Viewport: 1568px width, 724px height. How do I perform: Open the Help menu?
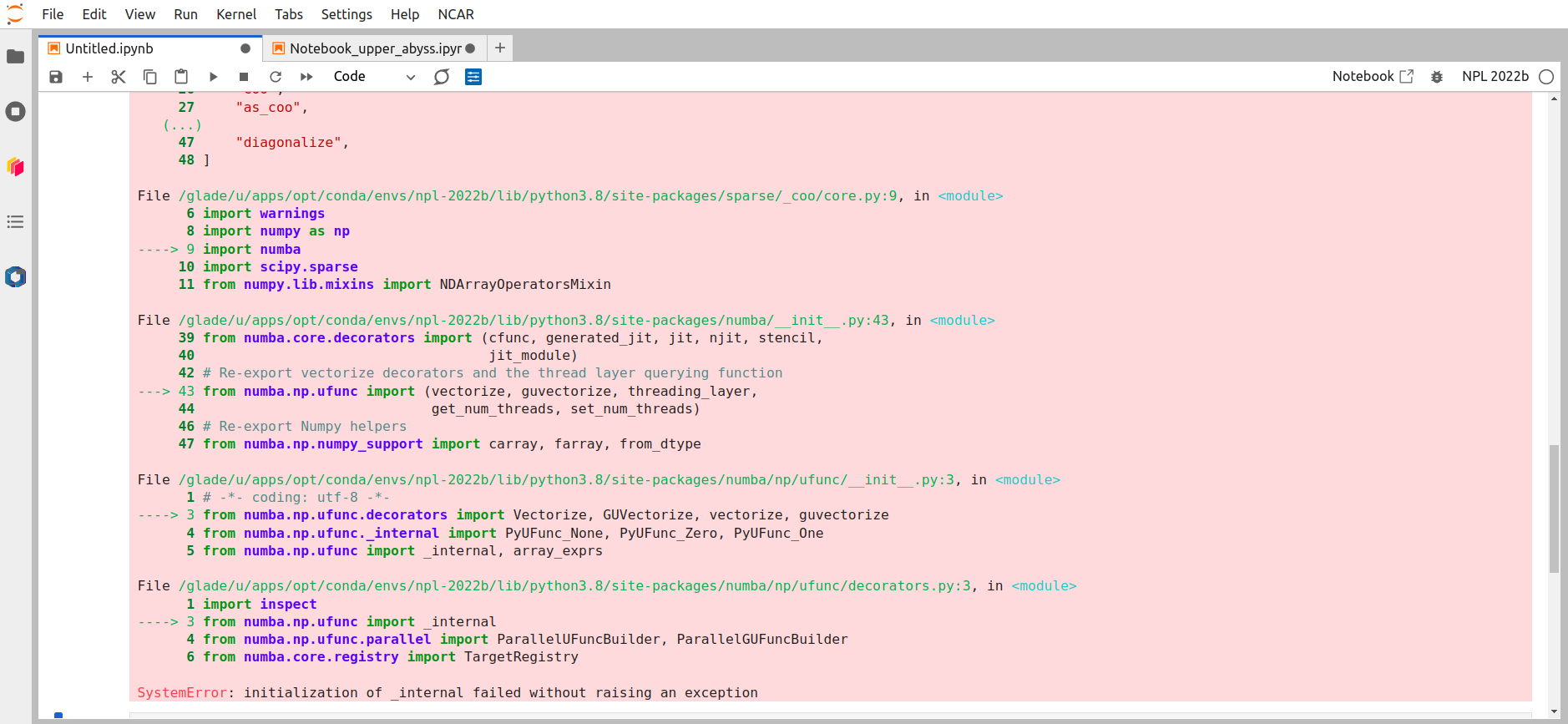point(405,14)
